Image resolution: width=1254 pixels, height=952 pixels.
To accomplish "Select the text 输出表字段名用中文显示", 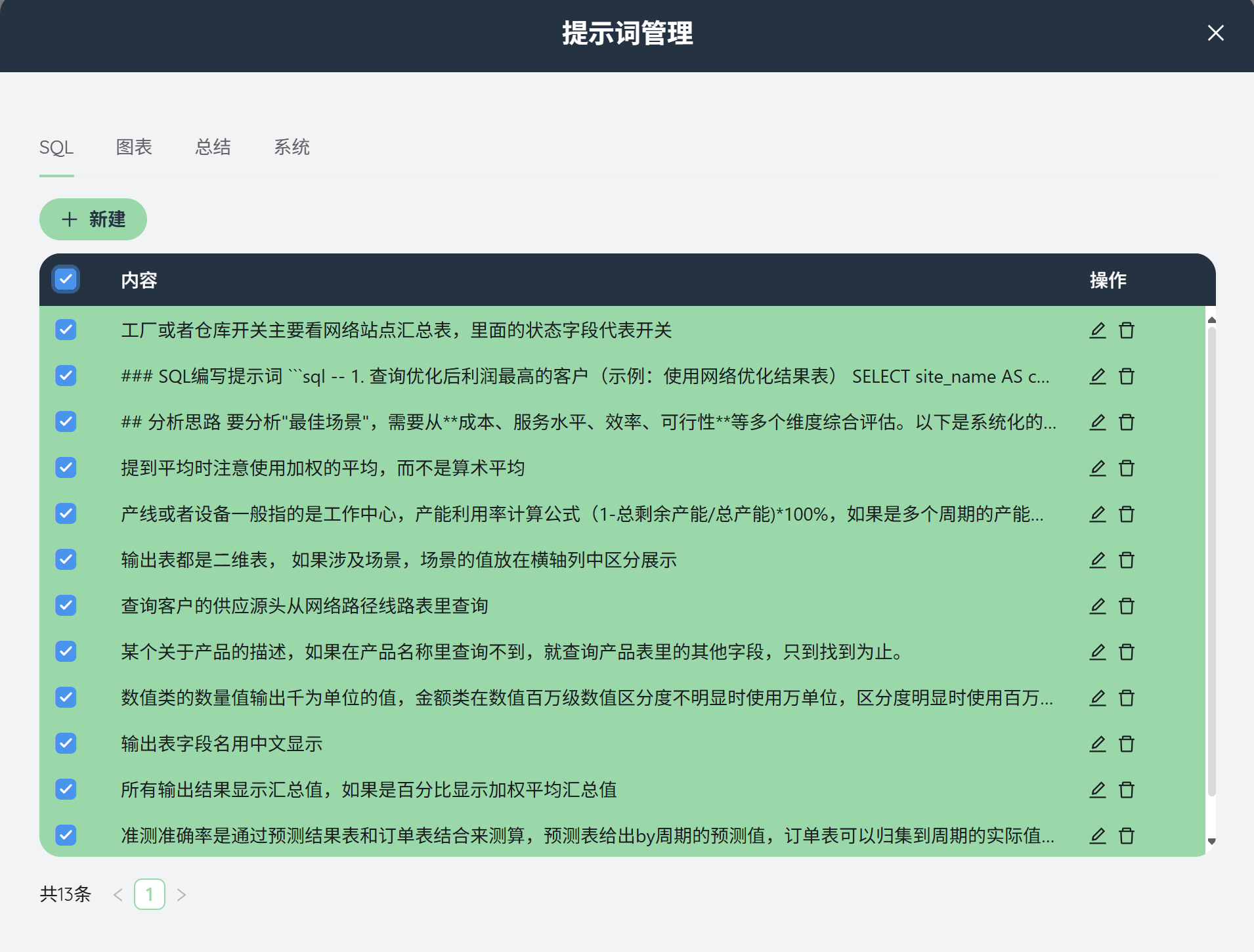I will pyautogui.click(x=222, y=744).
